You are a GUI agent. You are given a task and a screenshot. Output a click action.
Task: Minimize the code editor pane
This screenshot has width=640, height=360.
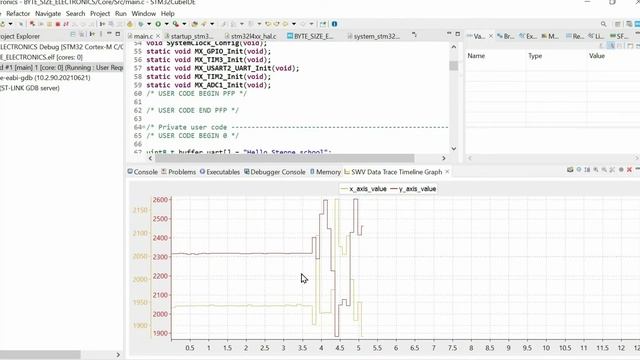449,33
